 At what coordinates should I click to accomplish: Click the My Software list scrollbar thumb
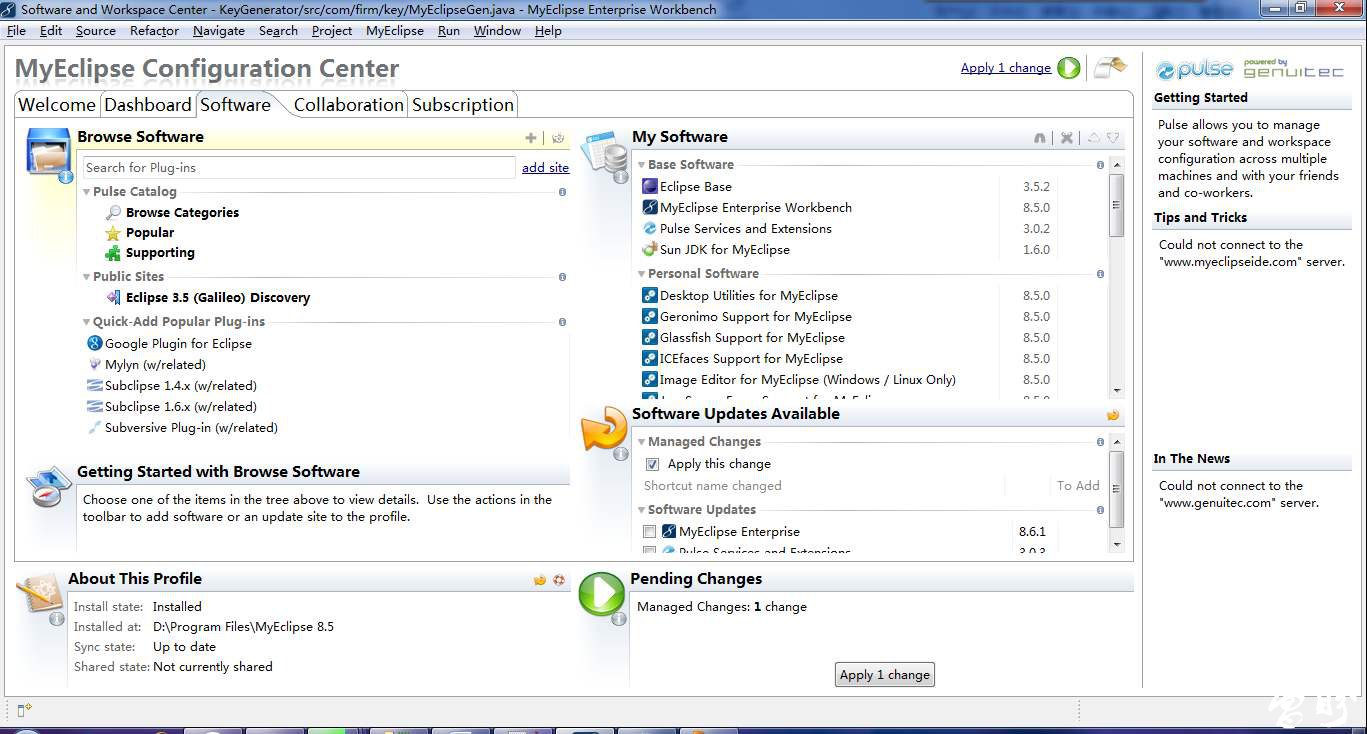tap(1116, 205)
